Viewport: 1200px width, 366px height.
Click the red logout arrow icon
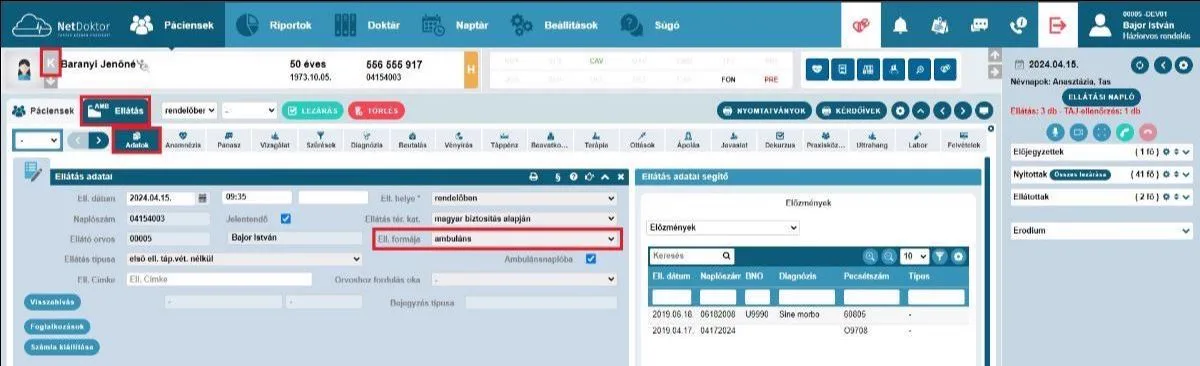[x=1057, y=24]
